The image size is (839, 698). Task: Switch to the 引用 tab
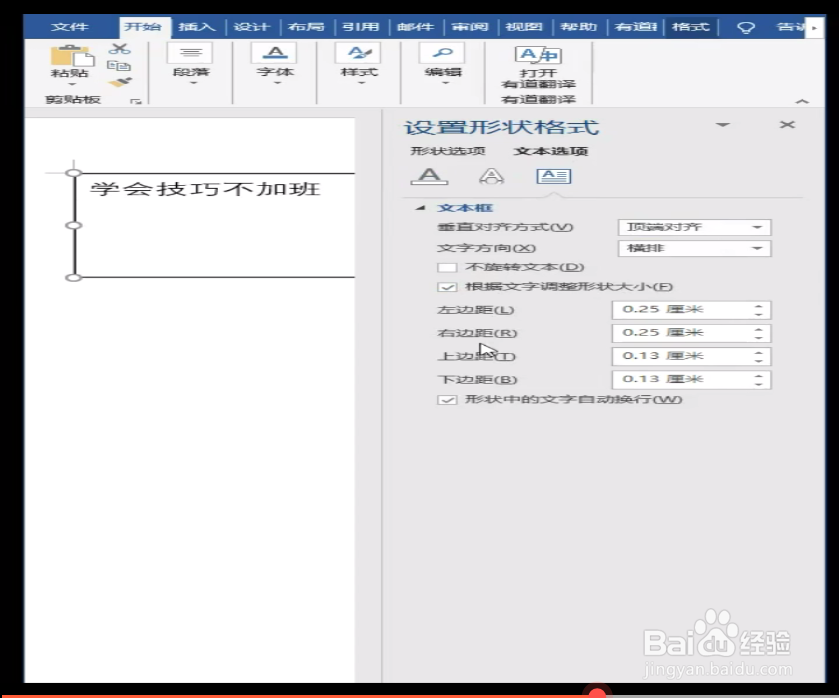pos(361,27)
